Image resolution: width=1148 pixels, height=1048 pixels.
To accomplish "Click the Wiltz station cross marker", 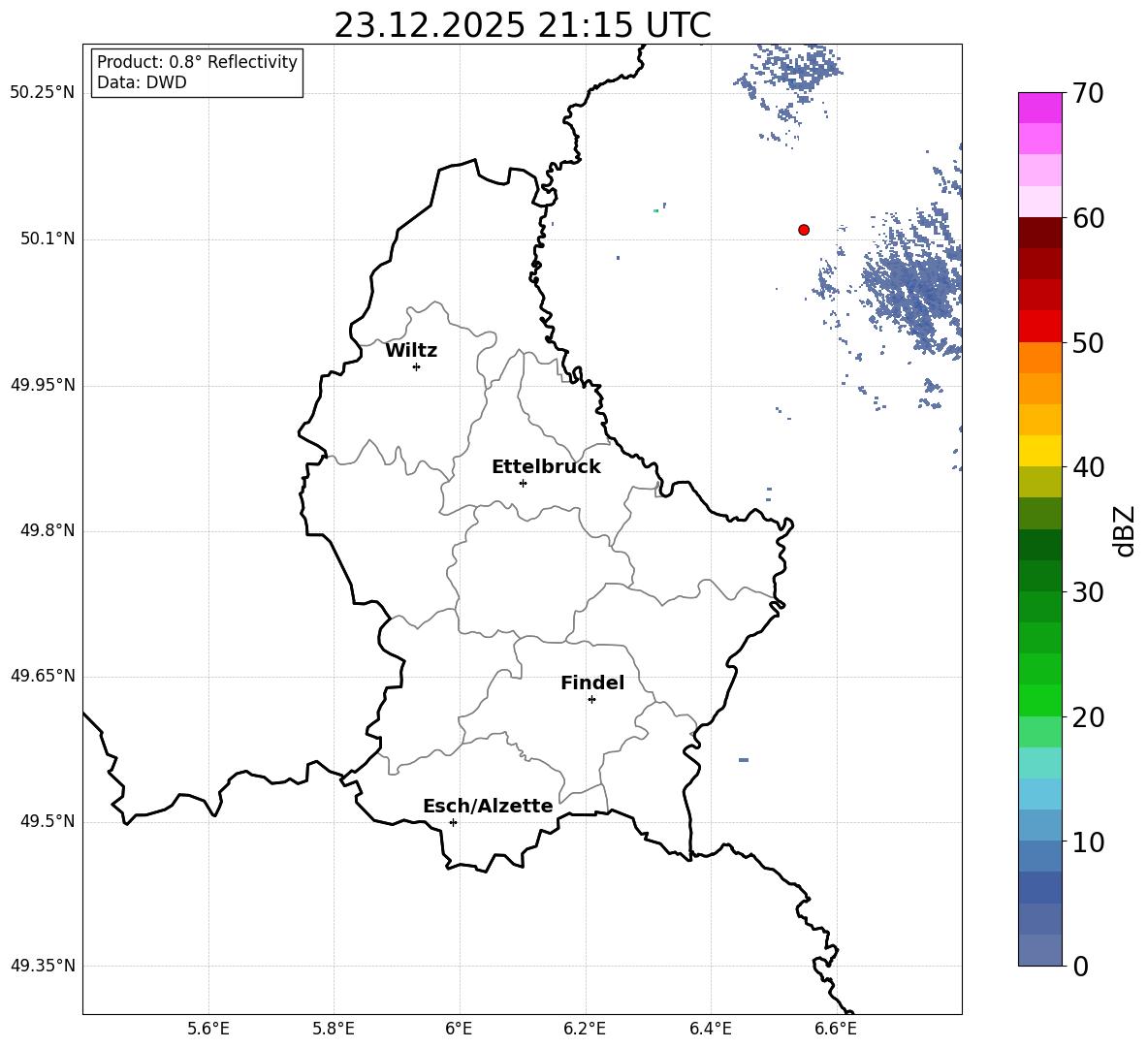I will (417, 366).
